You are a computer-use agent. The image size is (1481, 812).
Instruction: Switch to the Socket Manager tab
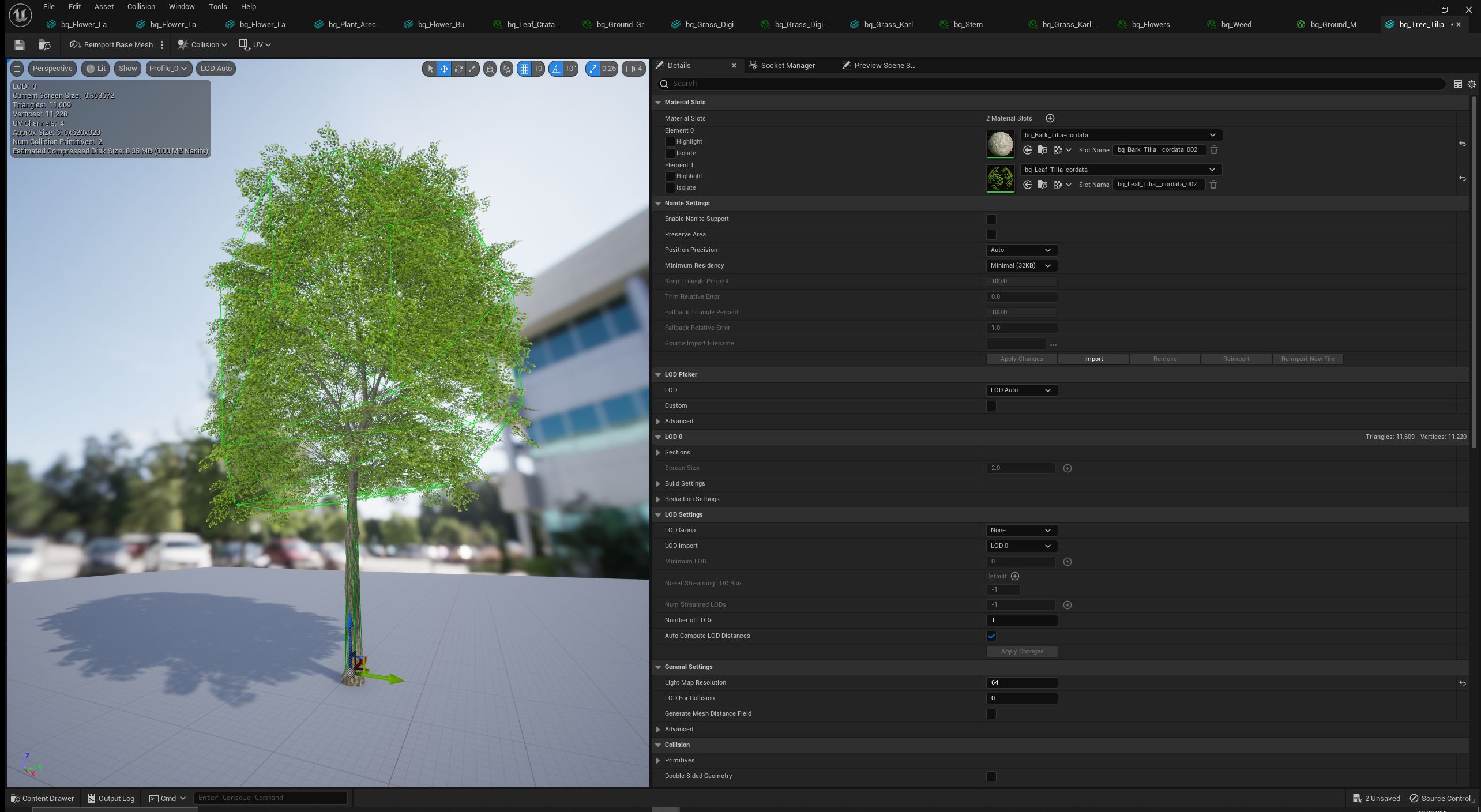click(x=782, y=66)
